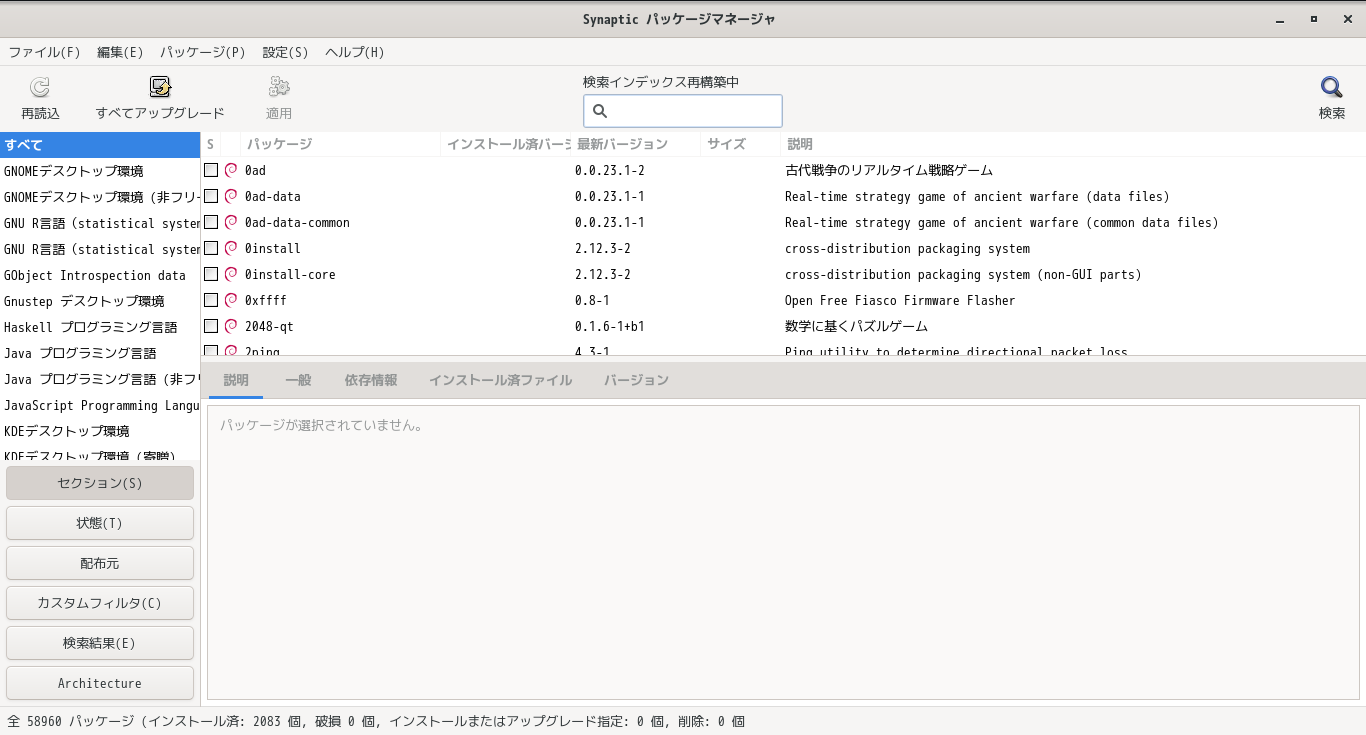Select the GObject Introspection data section
The image size is (1366, 735).
100,275
